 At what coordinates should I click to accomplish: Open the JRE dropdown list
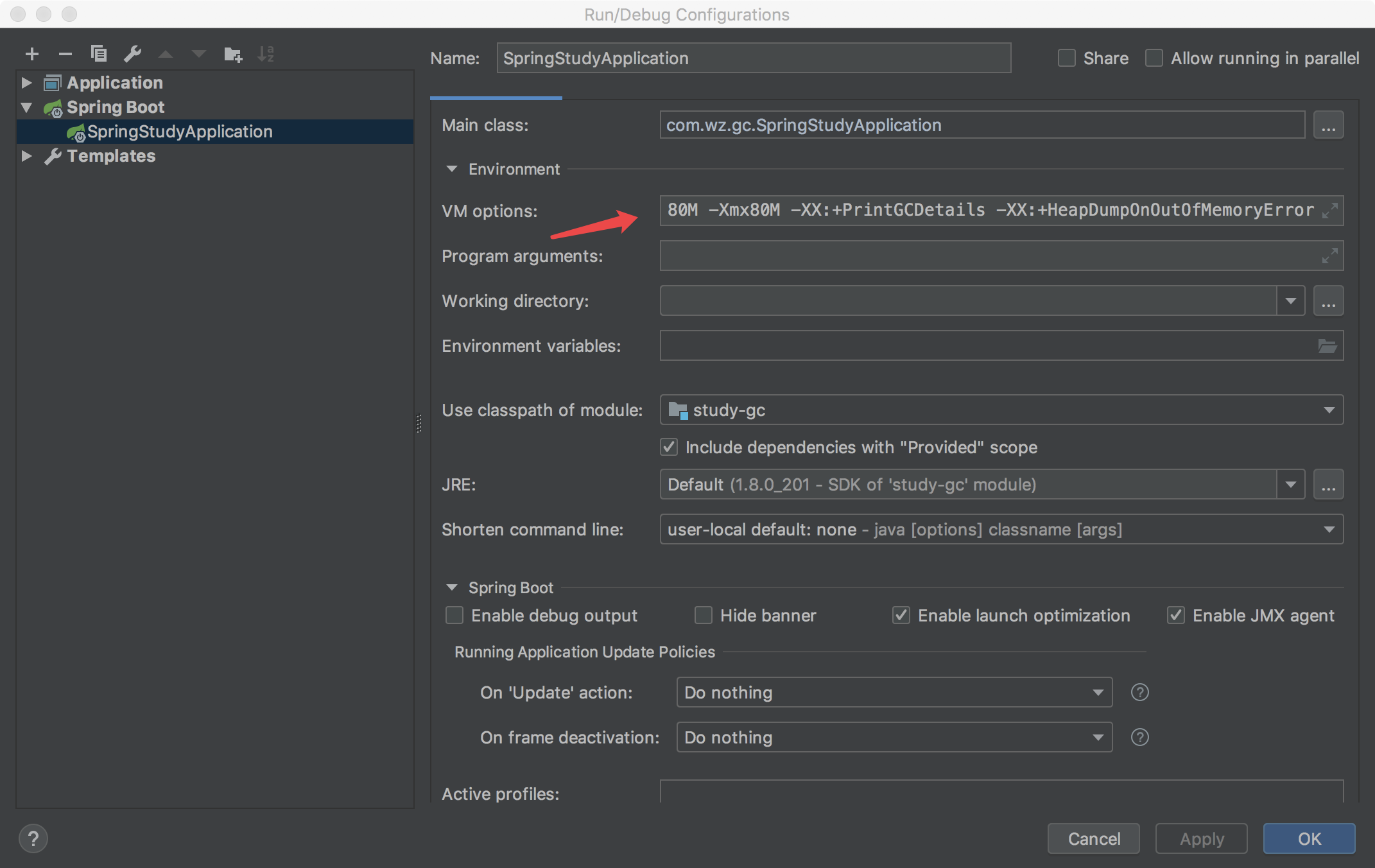[1290, 485]
